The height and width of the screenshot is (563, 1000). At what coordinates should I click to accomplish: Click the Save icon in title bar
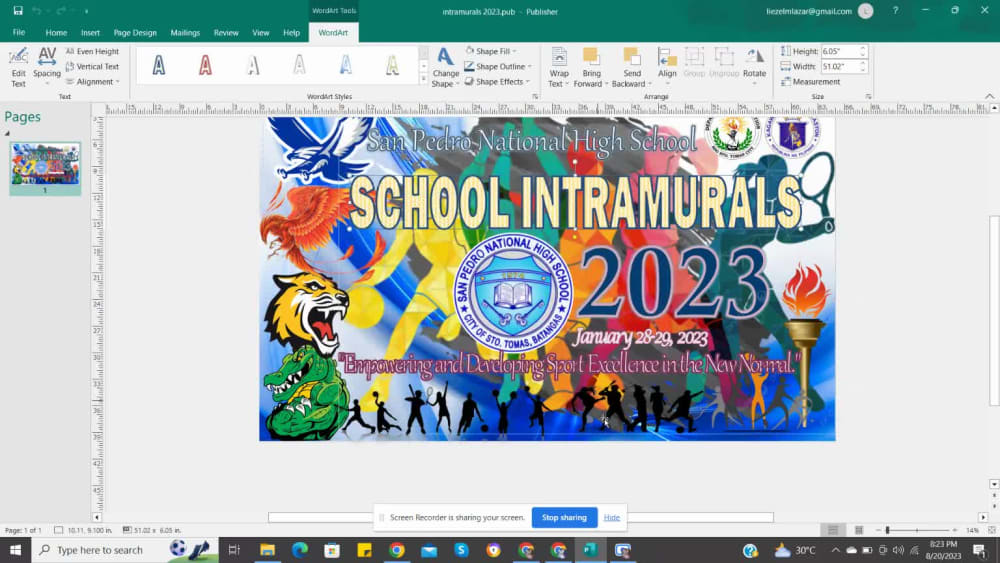(18, 11)
